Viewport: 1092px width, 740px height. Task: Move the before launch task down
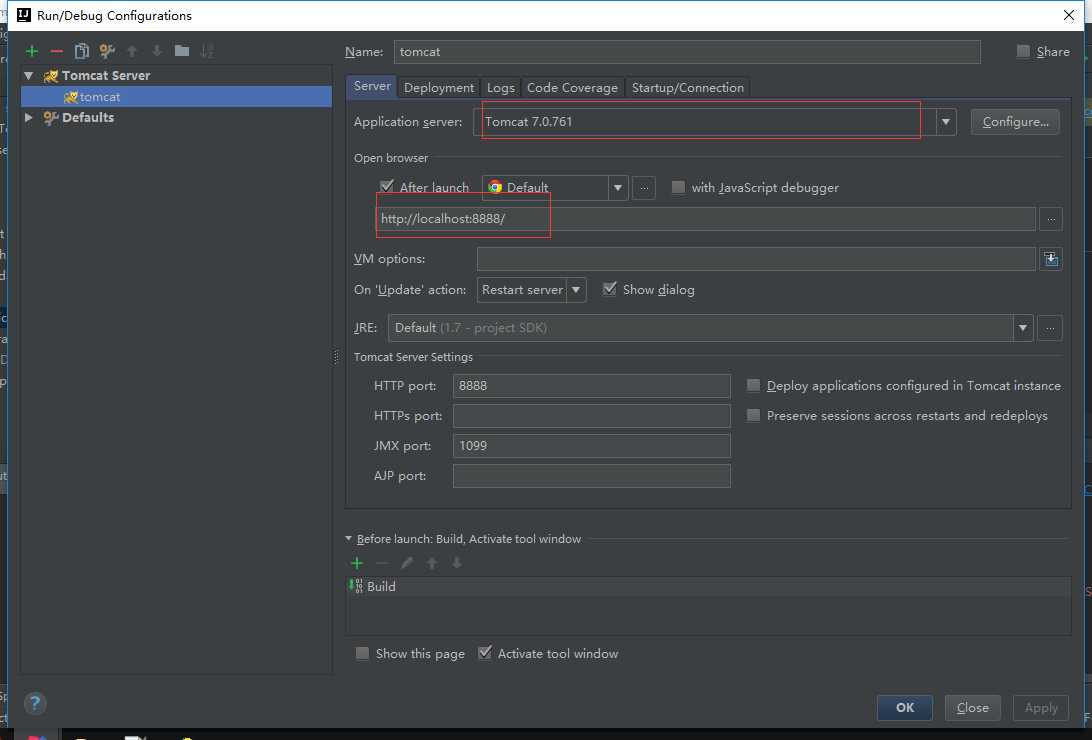click(x=457, y=563)
